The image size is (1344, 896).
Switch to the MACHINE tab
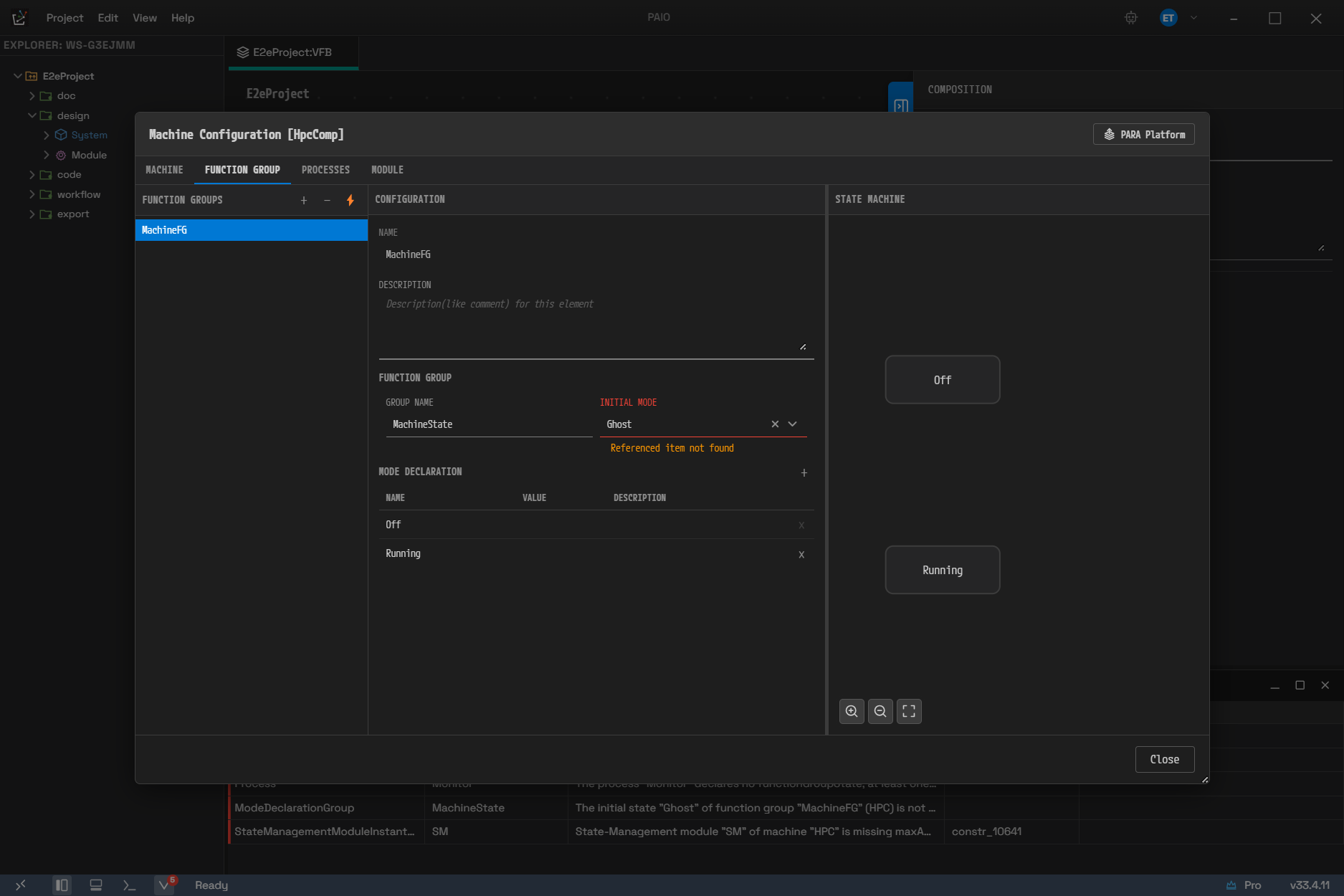[x=164, y=170]
